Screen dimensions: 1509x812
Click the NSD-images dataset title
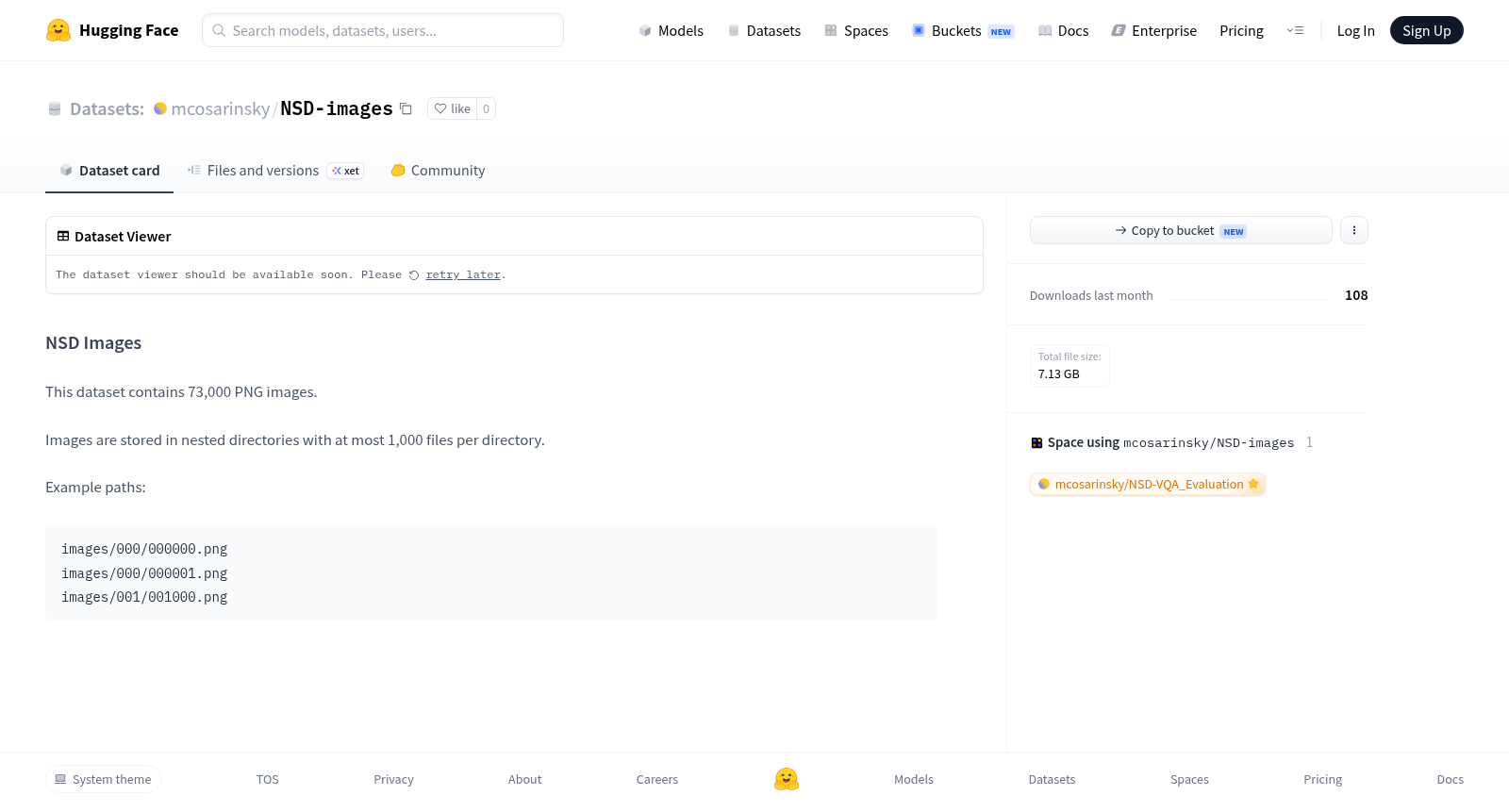[x=337, y=108]
